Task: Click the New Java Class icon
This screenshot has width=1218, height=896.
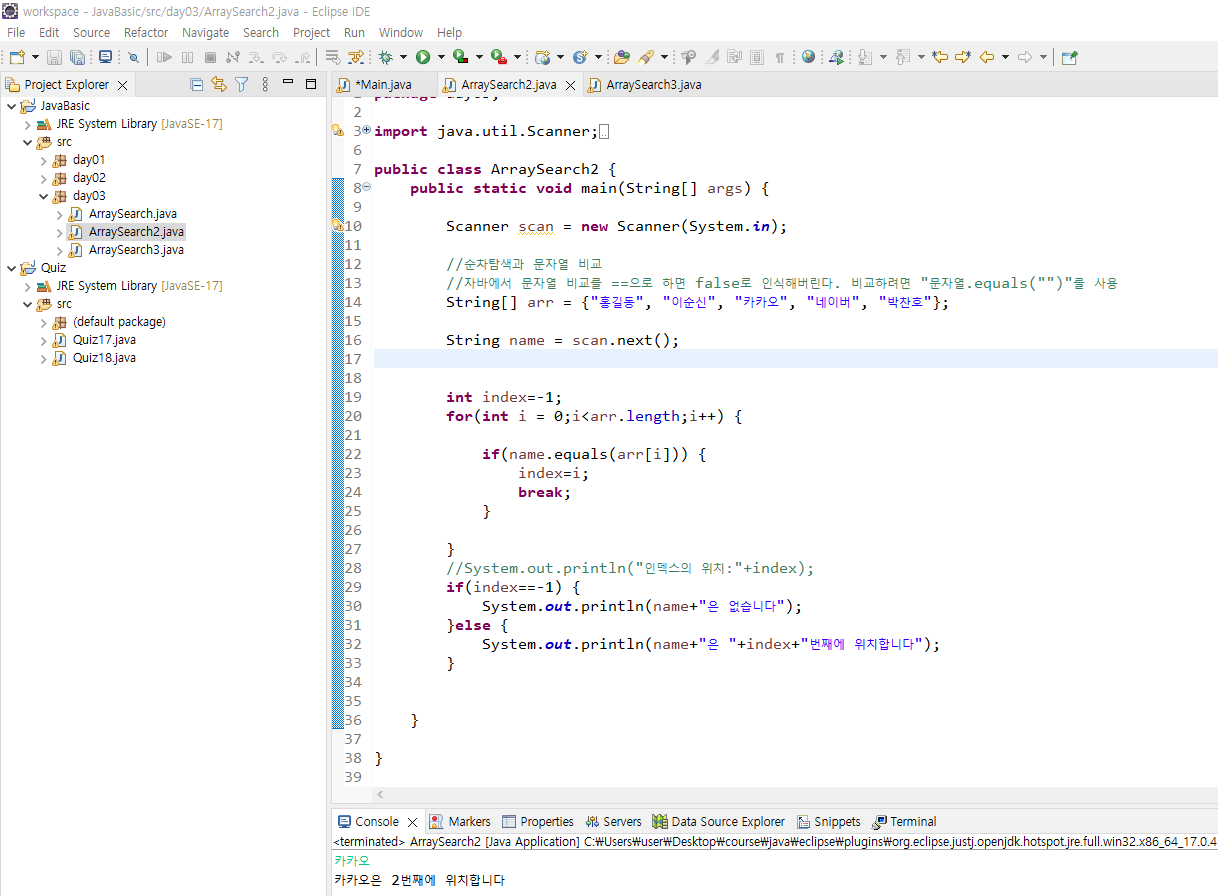Action: [579, 57]
